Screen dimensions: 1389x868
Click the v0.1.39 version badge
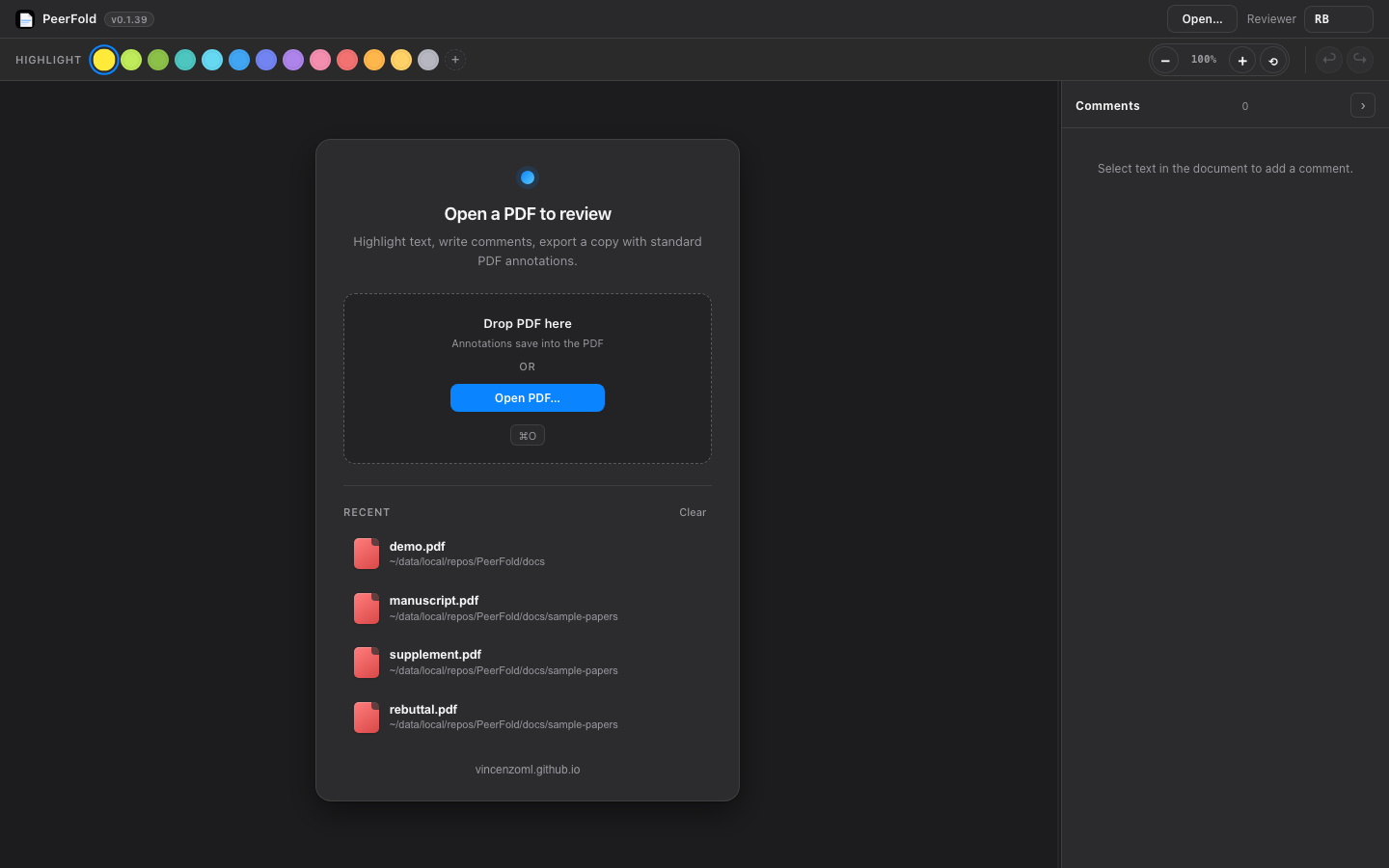click(129, 19)
